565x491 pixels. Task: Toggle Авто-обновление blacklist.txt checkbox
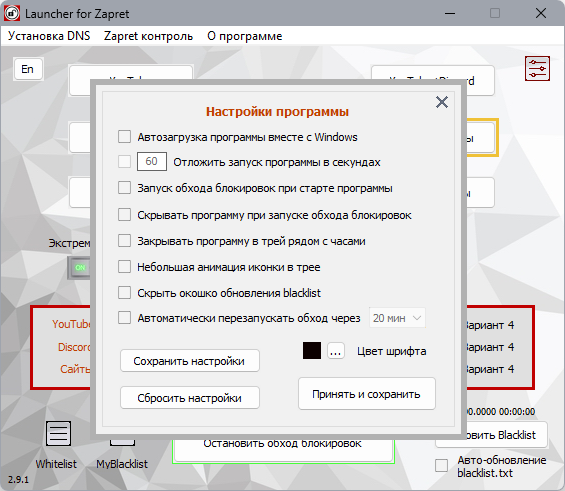[x=441, y=465]
